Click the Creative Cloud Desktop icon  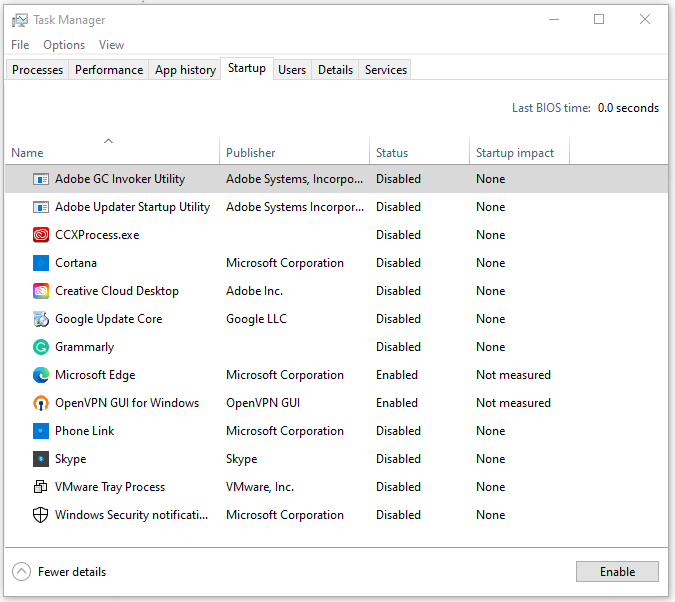tap(41, 291)
